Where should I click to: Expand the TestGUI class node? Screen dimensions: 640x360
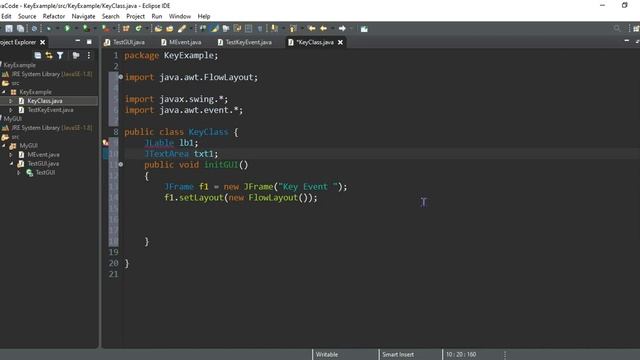[18, 172]
